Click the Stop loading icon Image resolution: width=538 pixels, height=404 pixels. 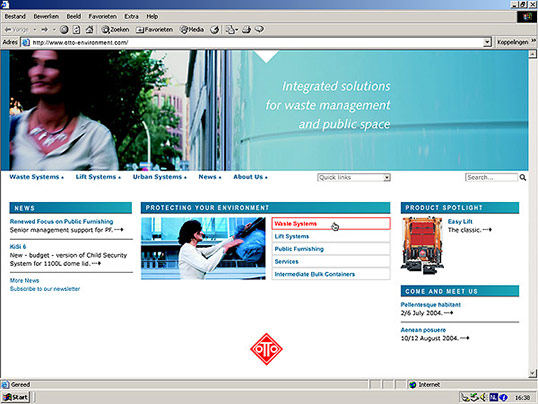tap(64, 30)
